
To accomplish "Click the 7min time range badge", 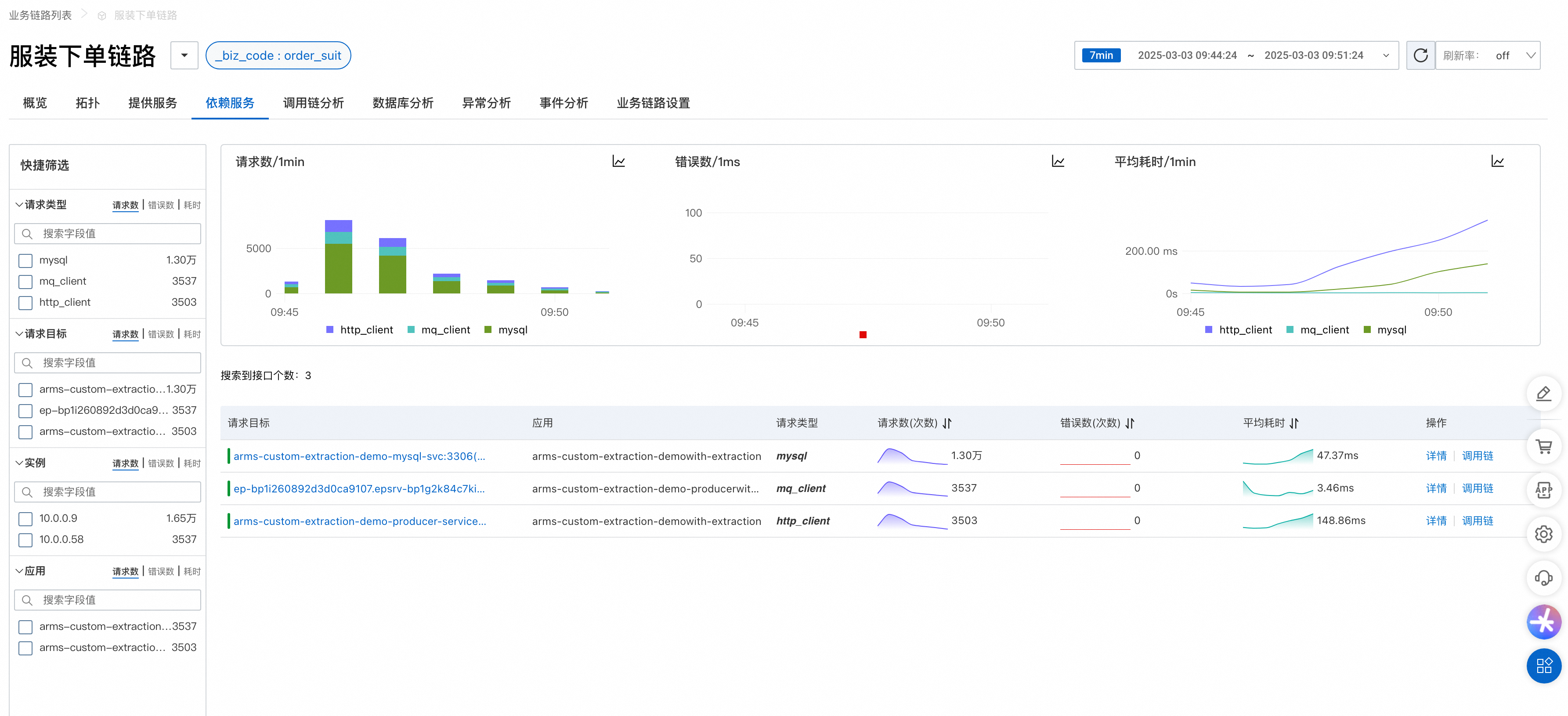I will [x=1101, y=55].
